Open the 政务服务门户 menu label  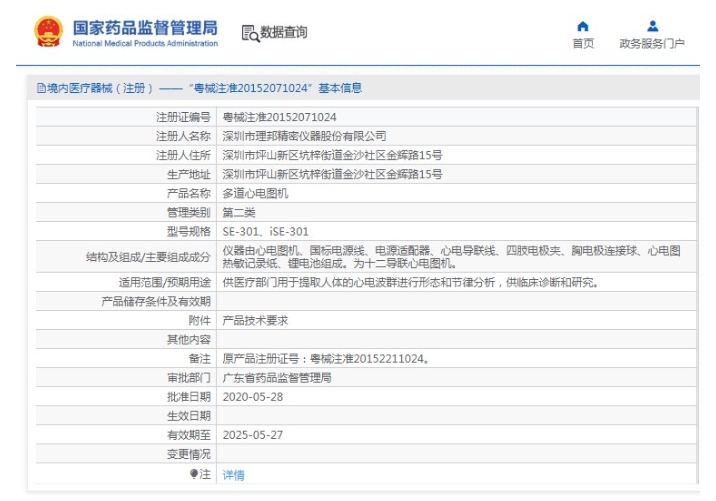click(x=652, y=43)
